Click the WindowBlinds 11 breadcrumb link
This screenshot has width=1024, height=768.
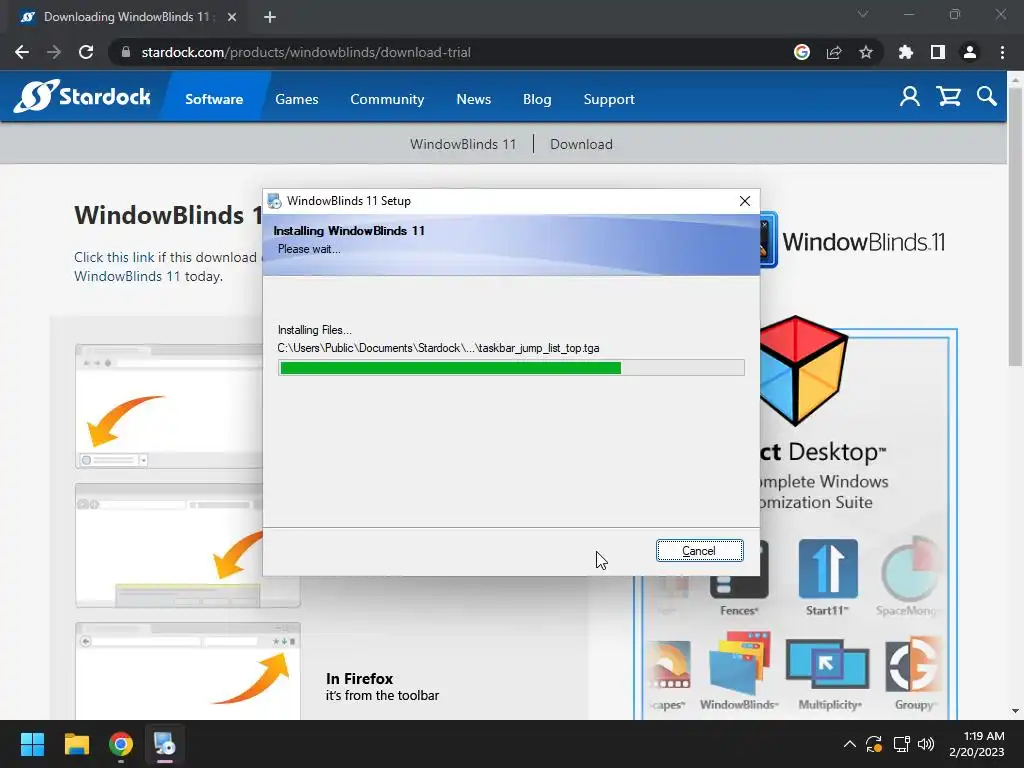tap(463, 144)
